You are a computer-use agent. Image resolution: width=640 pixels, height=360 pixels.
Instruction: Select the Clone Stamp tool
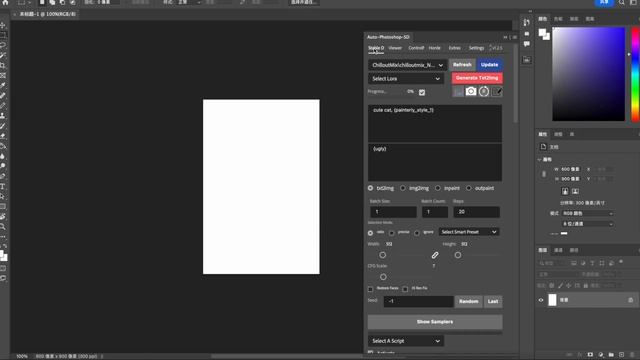click(x=3, y=116)
